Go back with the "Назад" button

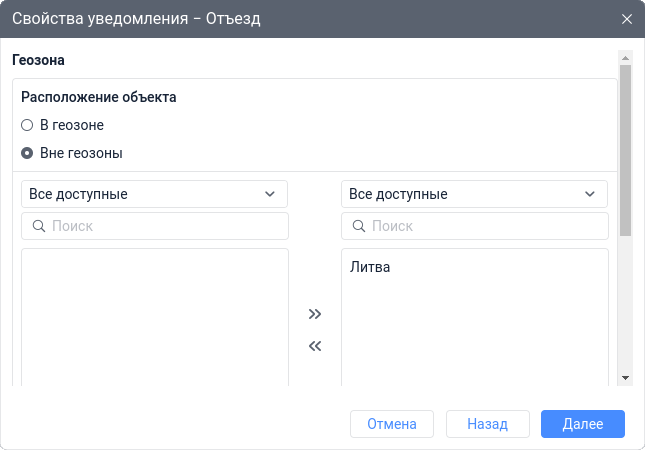click(x=487, y=424)
